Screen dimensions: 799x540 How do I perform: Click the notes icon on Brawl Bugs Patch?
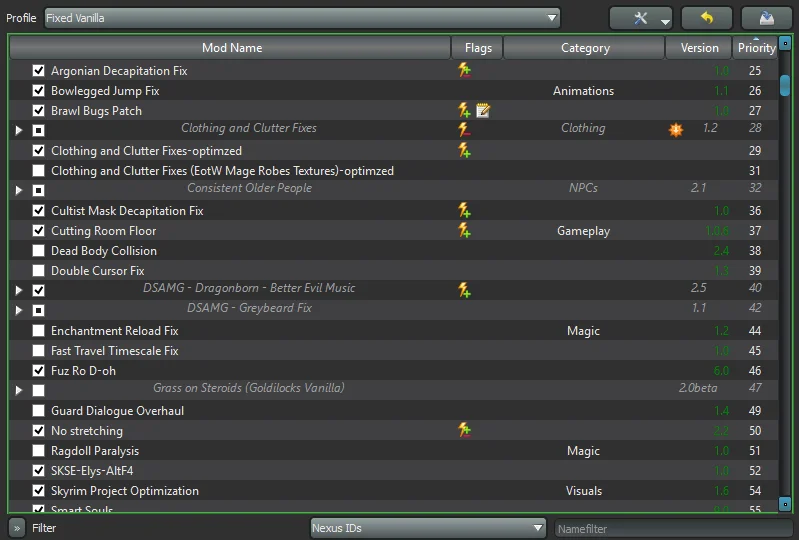pyautogui.click(x=483, y=110)
